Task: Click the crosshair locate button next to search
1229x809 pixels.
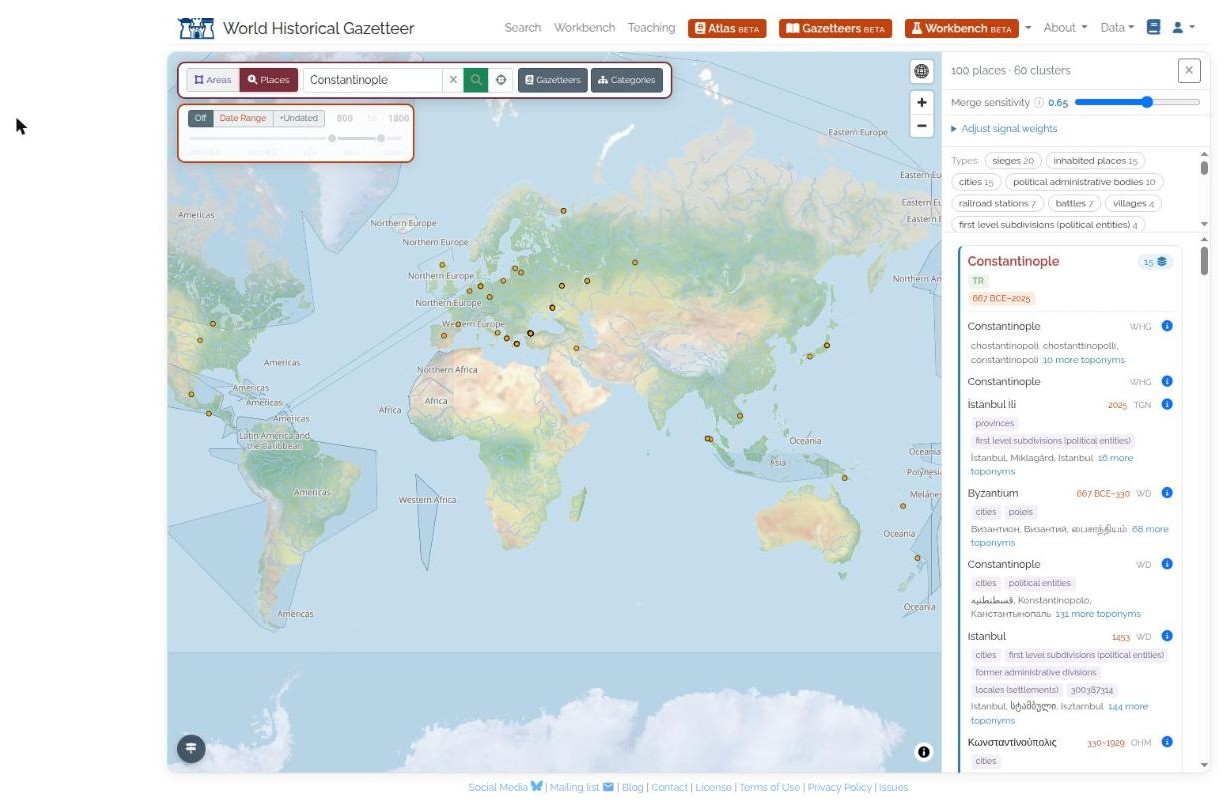Action: pyautogui.click(x=500, y=80)
